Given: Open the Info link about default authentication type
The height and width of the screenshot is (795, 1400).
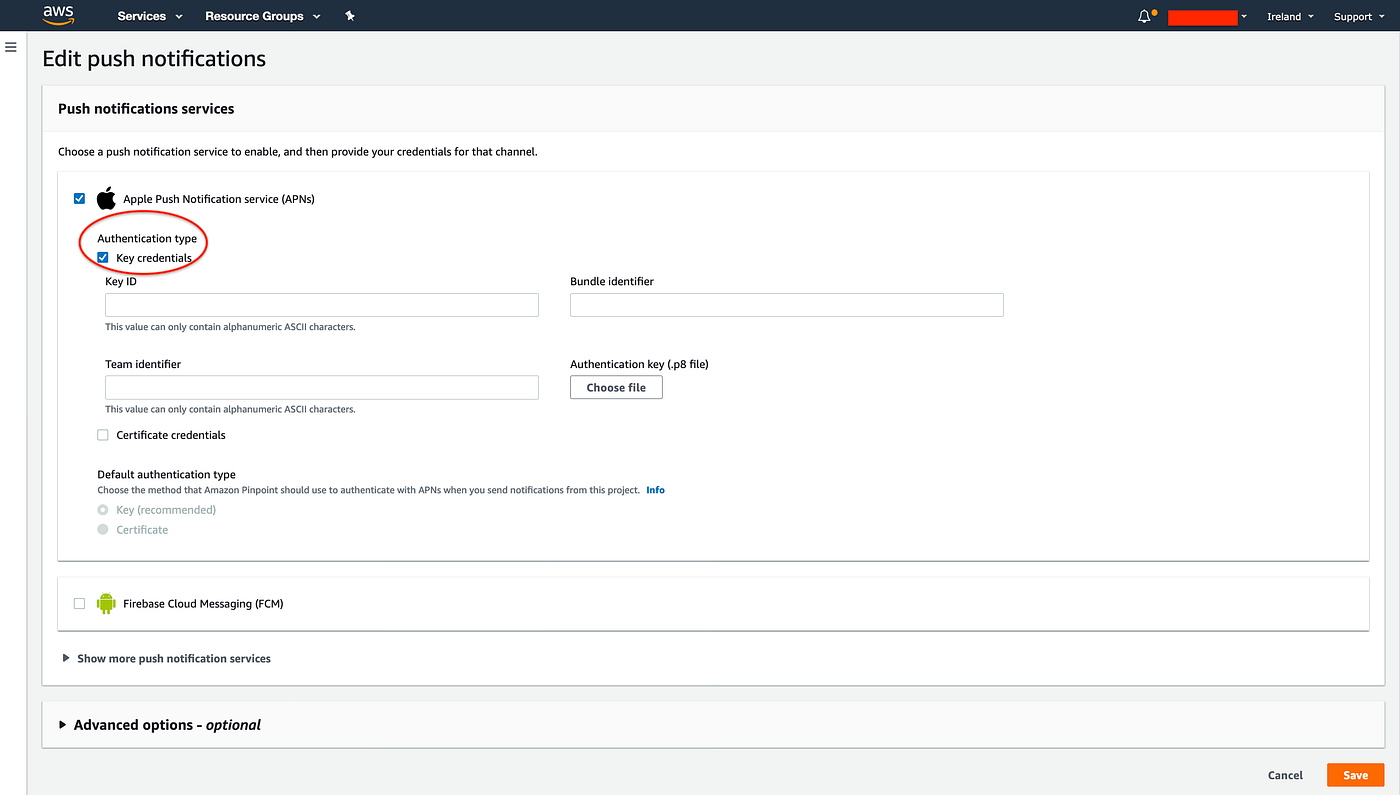Looking at the screenshot, I should click(655, 489).
